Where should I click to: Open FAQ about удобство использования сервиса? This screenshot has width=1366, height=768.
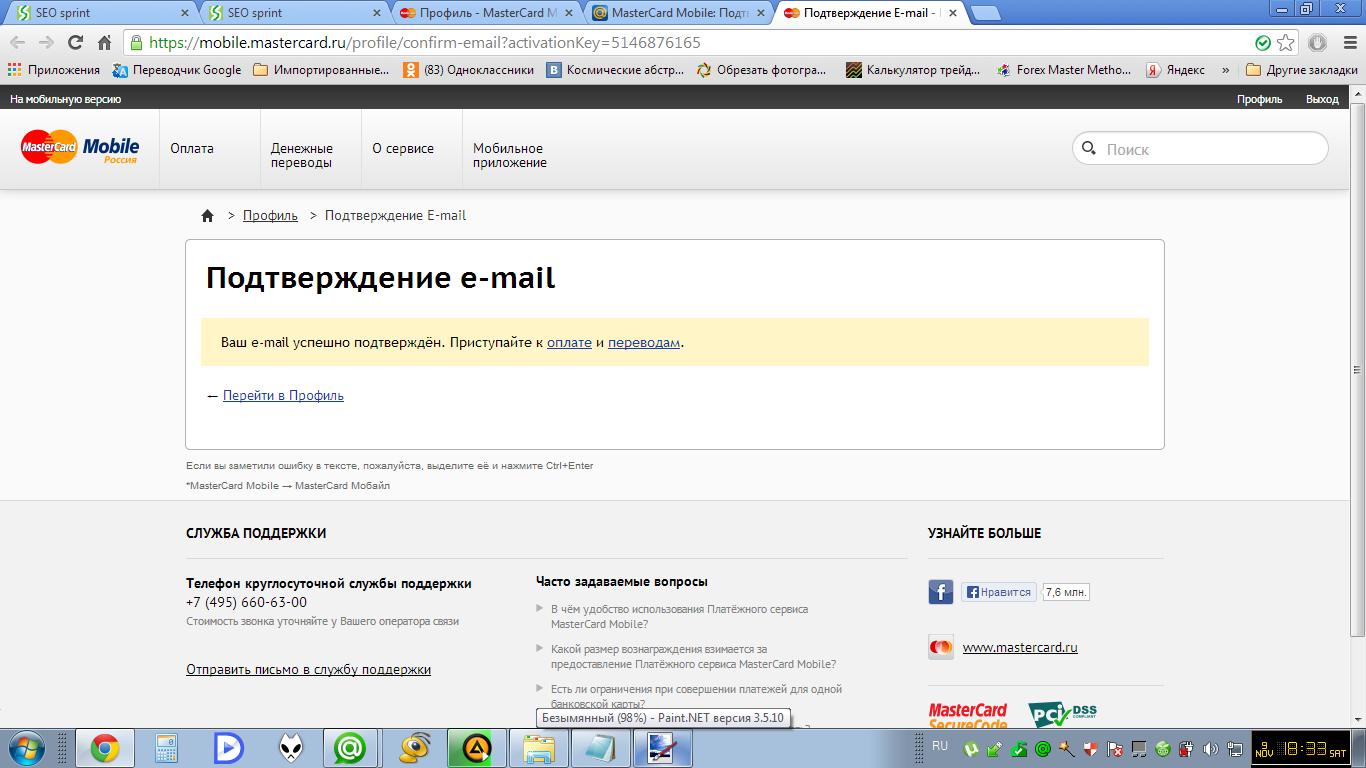point(679,616)
